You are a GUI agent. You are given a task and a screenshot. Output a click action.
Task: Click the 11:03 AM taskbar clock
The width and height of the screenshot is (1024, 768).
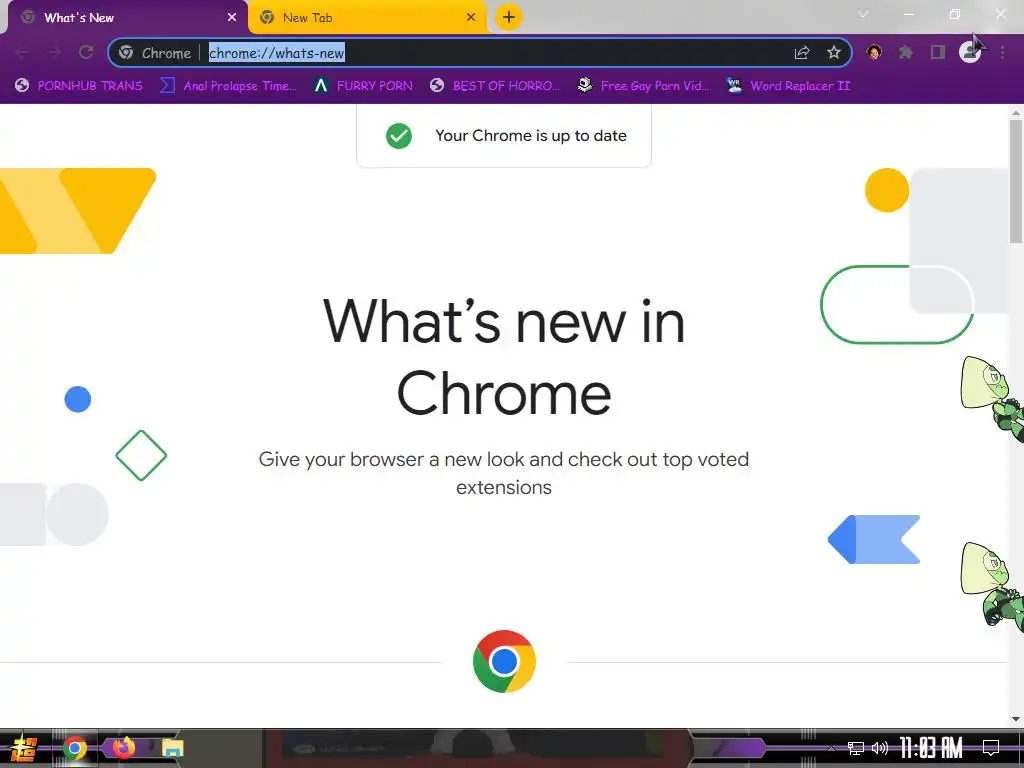pyautogui.click(x=931, y=748)
